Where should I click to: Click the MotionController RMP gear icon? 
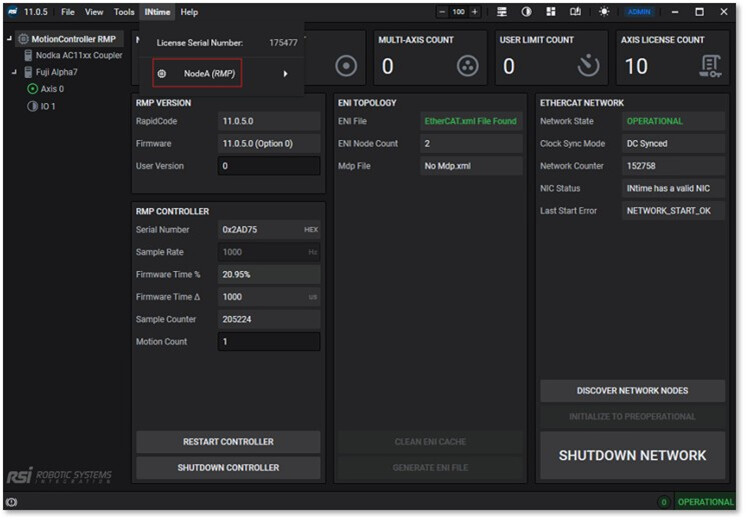tap(23, 39)
